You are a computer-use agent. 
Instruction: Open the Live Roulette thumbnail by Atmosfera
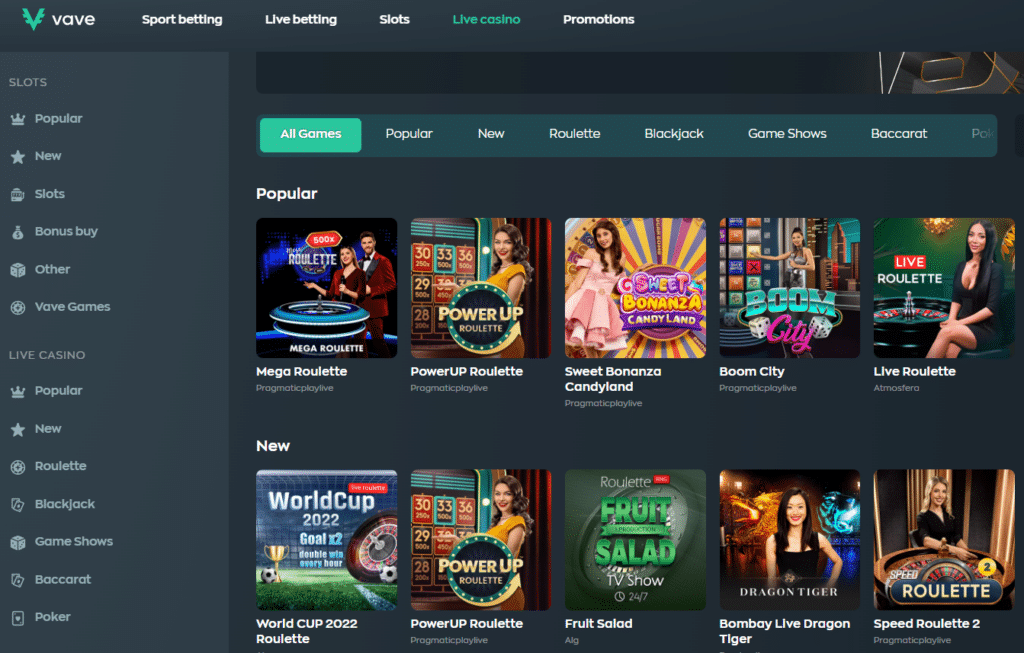(944, 288)
